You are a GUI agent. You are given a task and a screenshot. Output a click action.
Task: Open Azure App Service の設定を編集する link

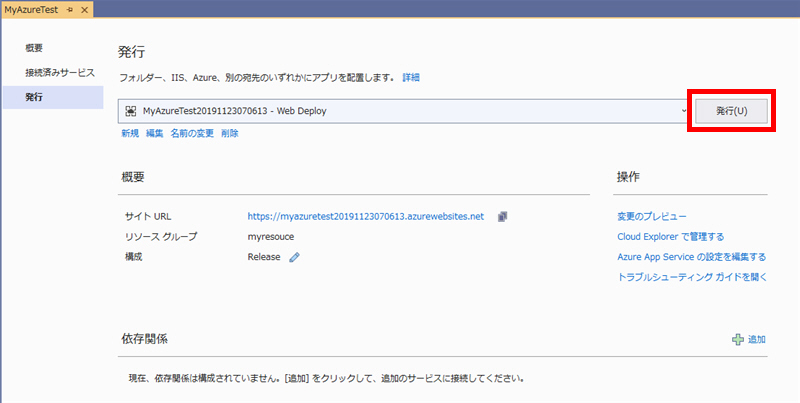click(691, 257)
